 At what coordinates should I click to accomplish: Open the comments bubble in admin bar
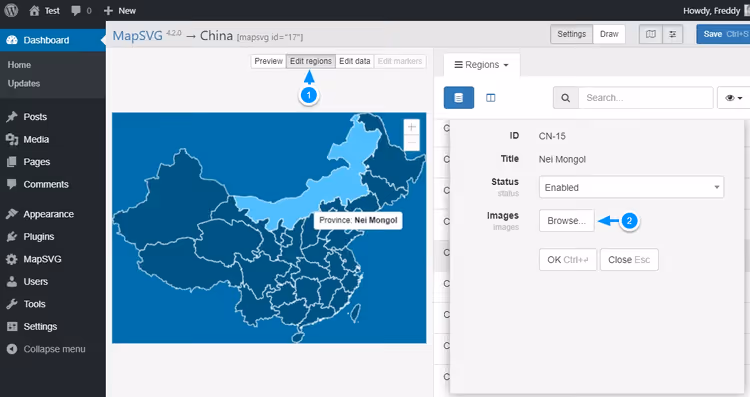click(81, 11)
